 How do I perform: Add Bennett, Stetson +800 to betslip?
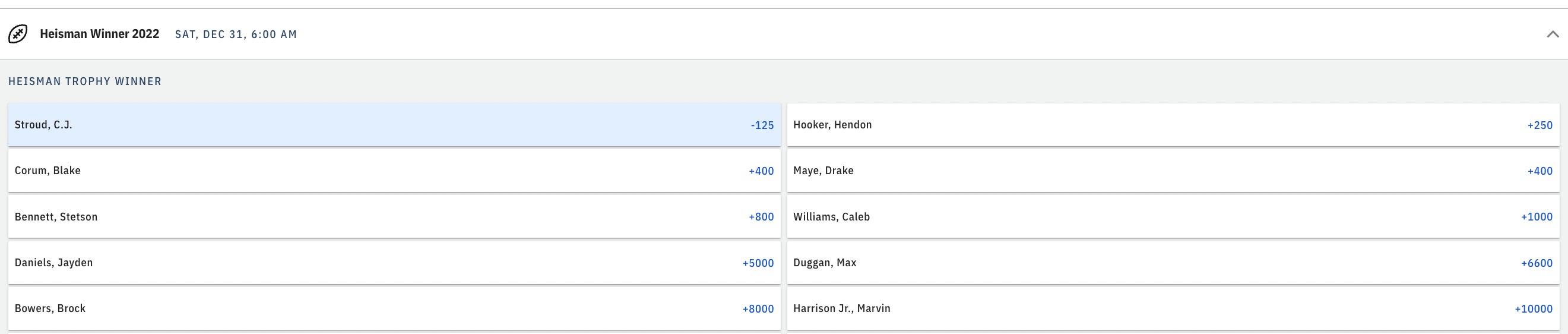click(394, 216)
